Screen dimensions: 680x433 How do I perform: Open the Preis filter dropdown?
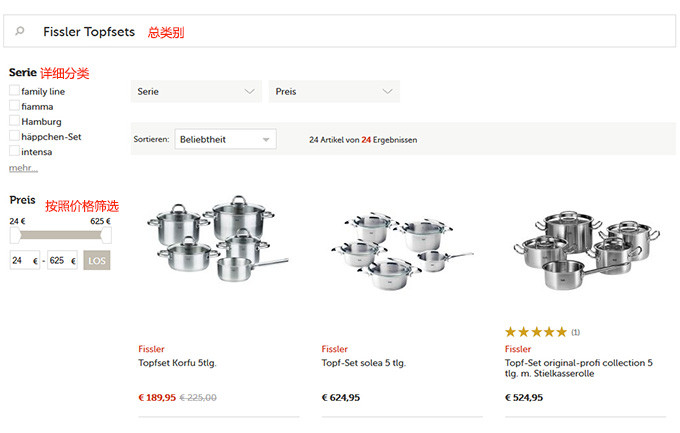pyautogui.click(x=334, y=92)
